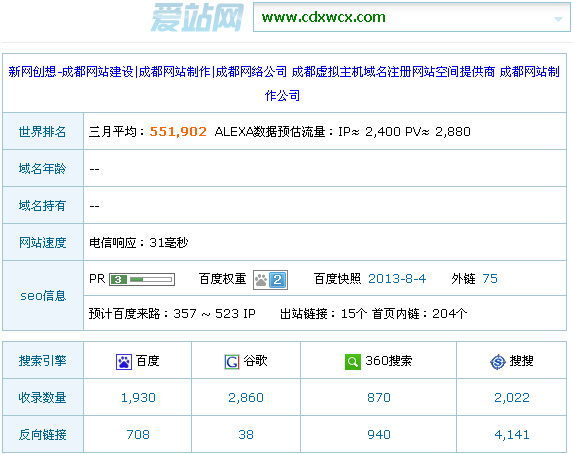The width and height of the screenshot is (573, 454).
Task: Open the world rank 551,902 link
Action: [x=178, y=132]
